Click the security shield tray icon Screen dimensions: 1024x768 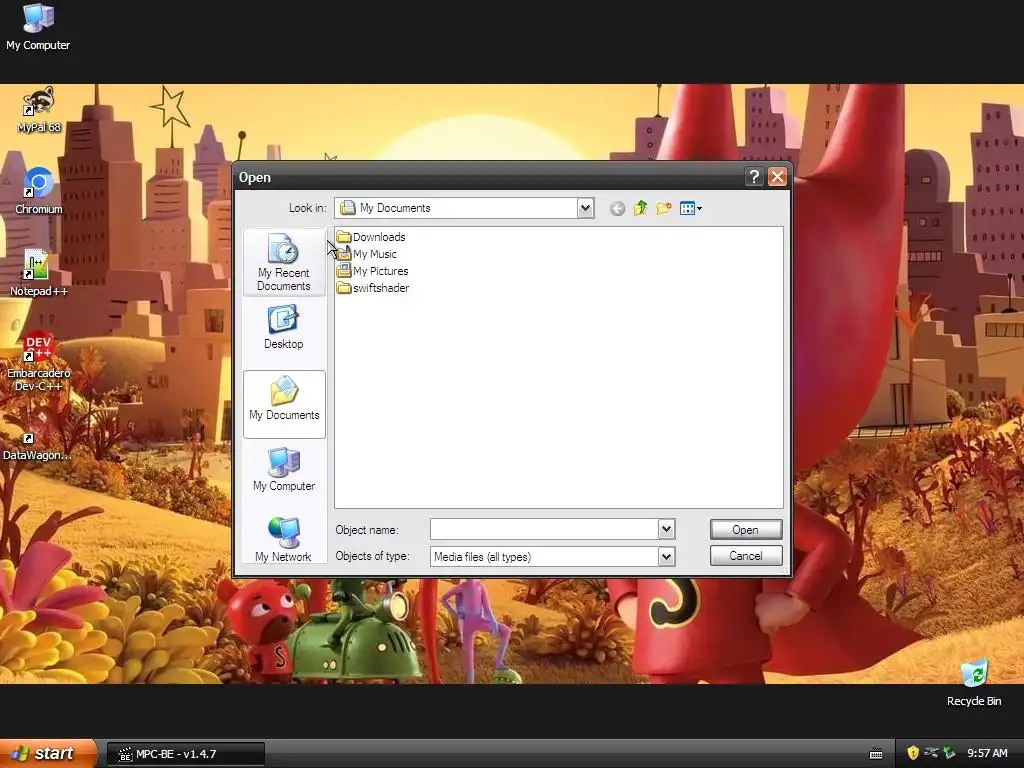913,753
